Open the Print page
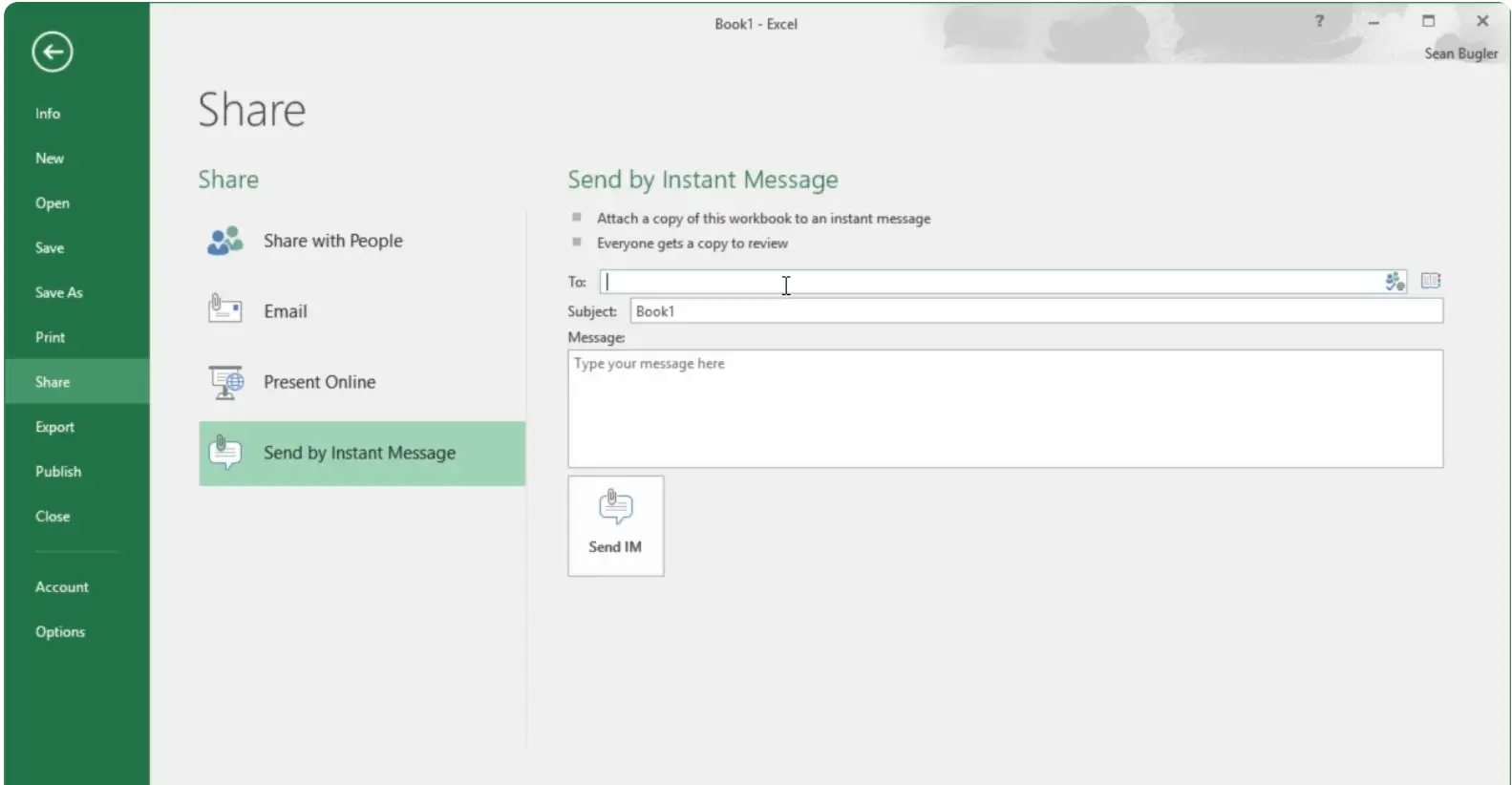The height and width of the screenshot is (785, 1512). 51,337
